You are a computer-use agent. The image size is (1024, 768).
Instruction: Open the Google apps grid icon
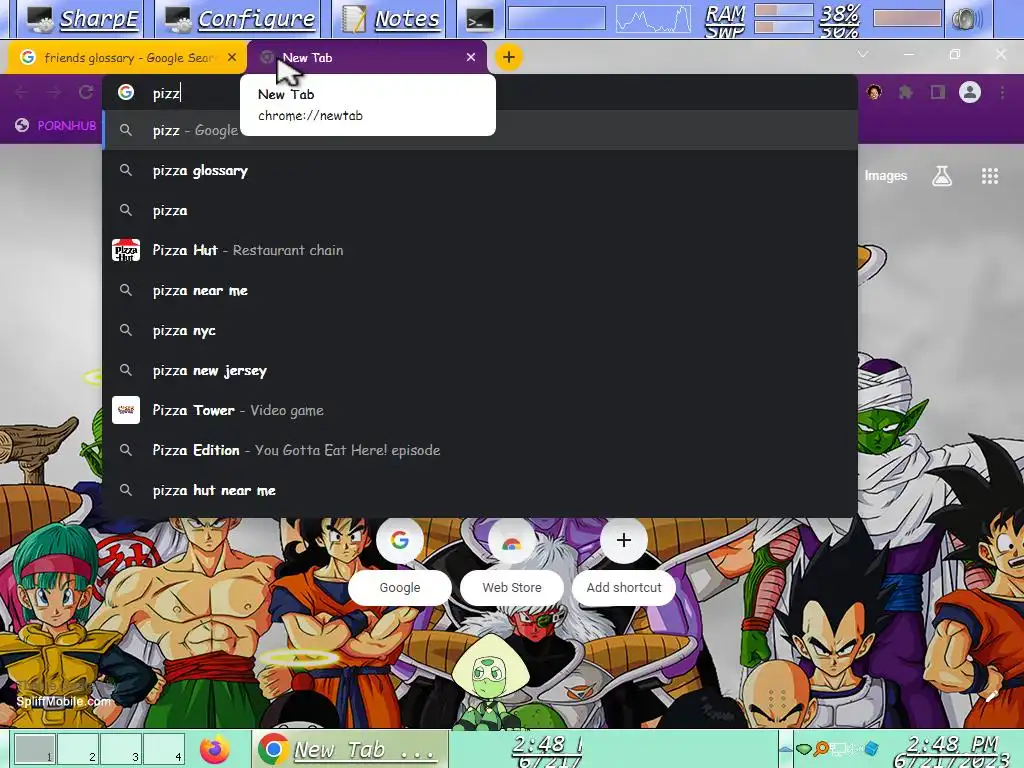point(990,176)
